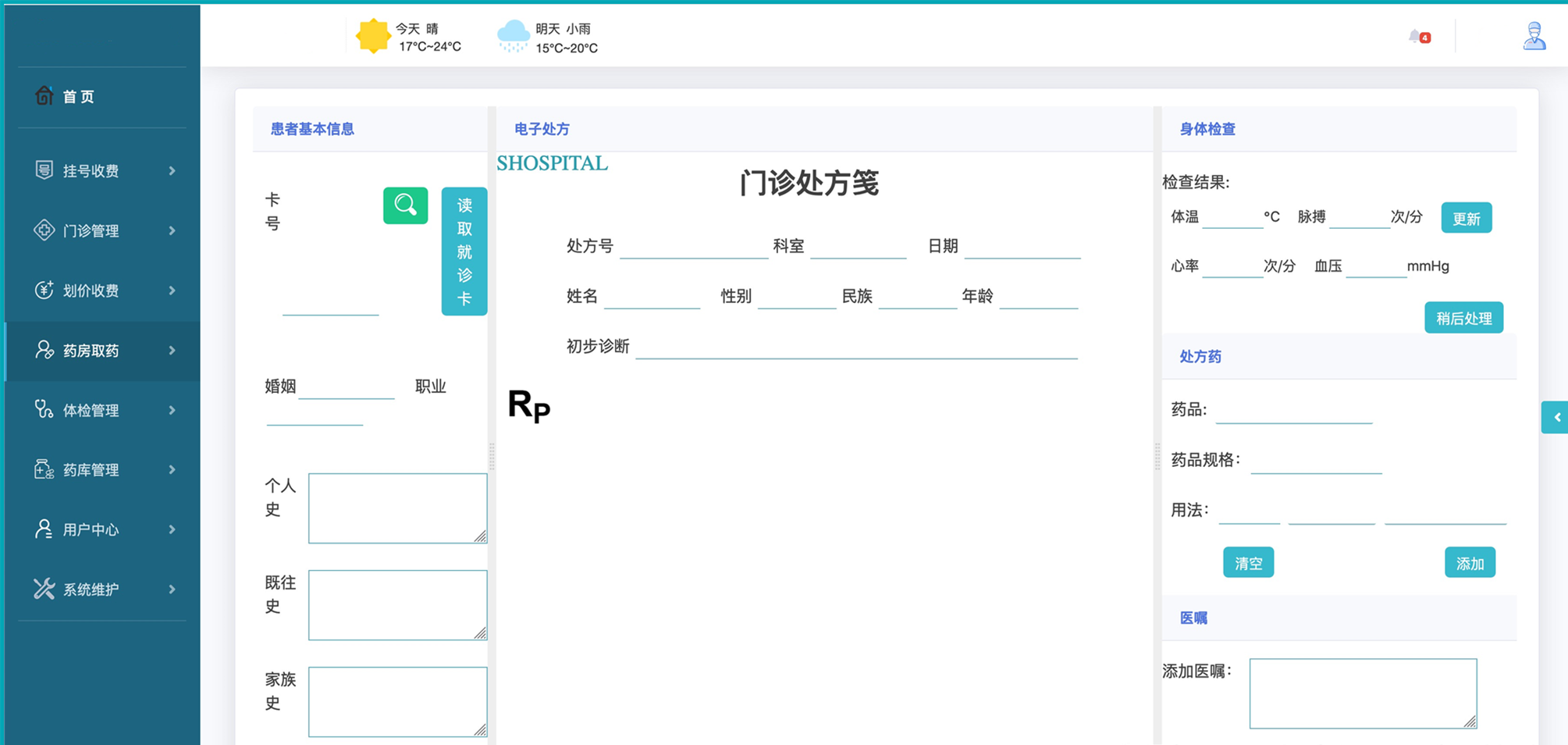Click the 体检管理 stethoscope icon
The image size is (1568, 745).
coord(44,410)
